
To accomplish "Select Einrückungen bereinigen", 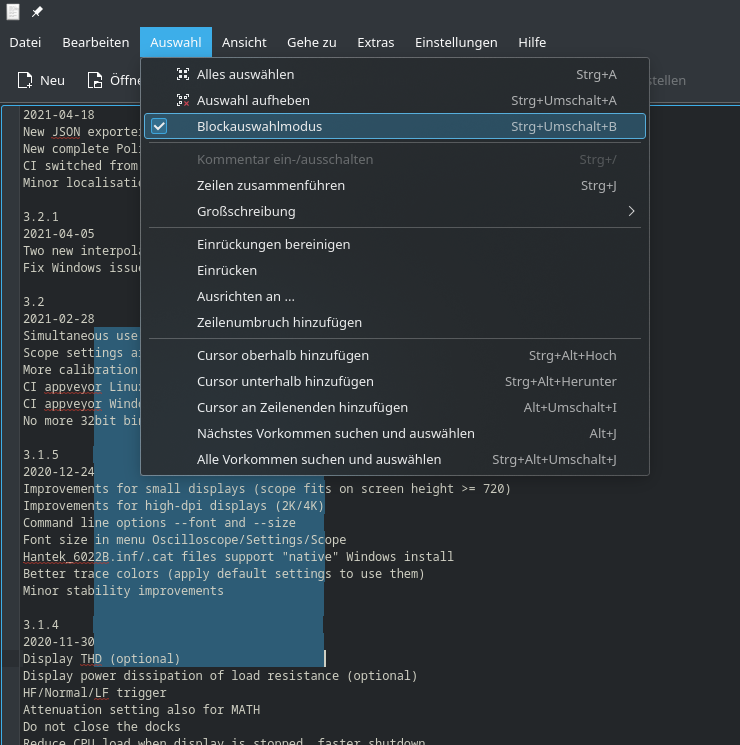I will (x=395, y=244).
